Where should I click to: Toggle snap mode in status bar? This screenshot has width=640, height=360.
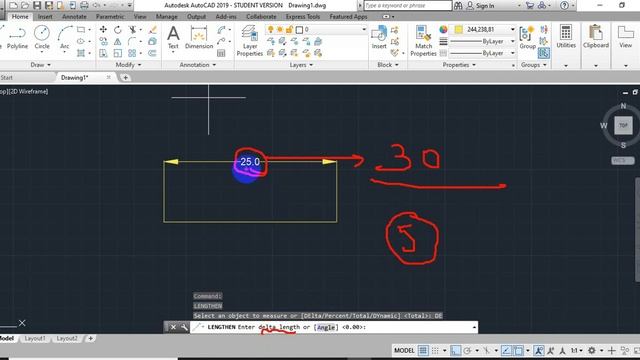point(436,350)
